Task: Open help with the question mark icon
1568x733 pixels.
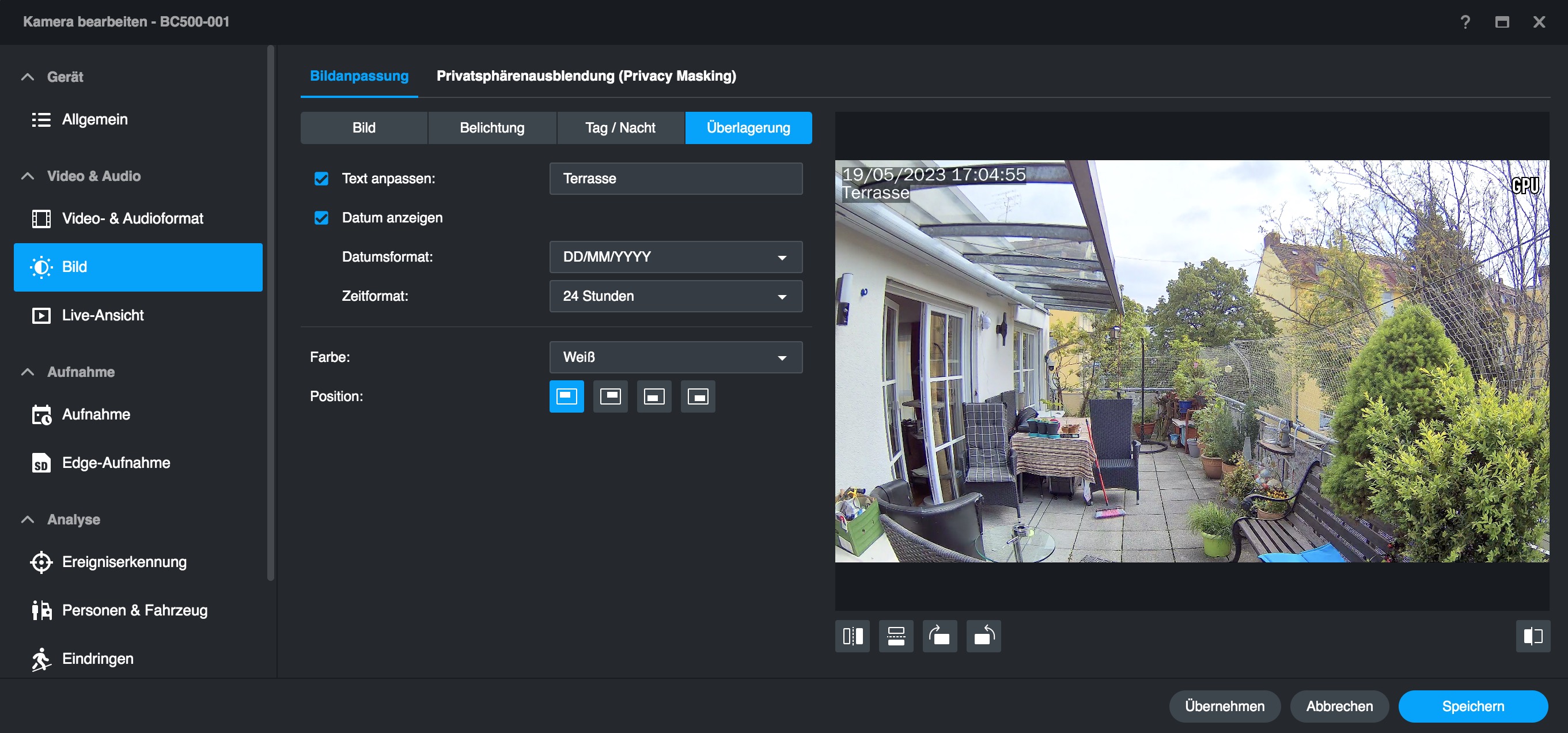Action: (x=1465, y=22)
